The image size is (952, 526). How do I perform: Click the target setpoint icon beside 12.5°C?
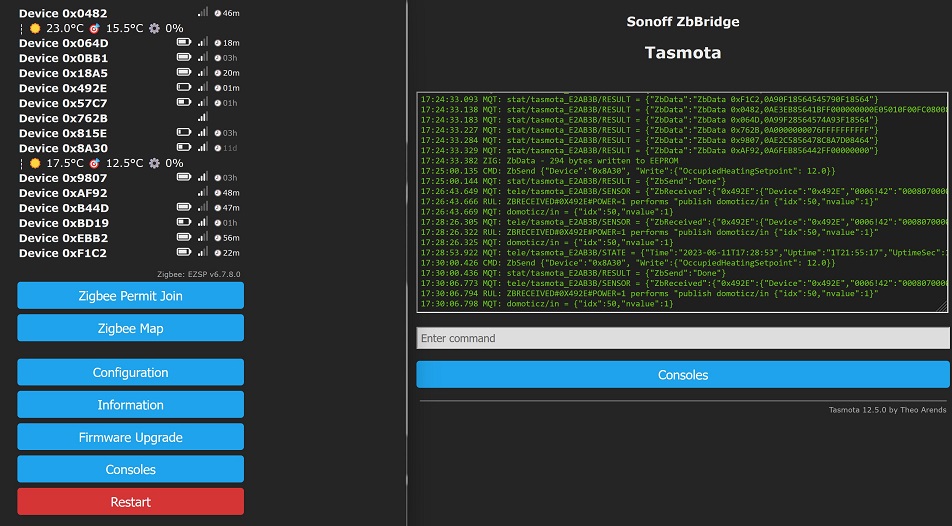(94, 163)
